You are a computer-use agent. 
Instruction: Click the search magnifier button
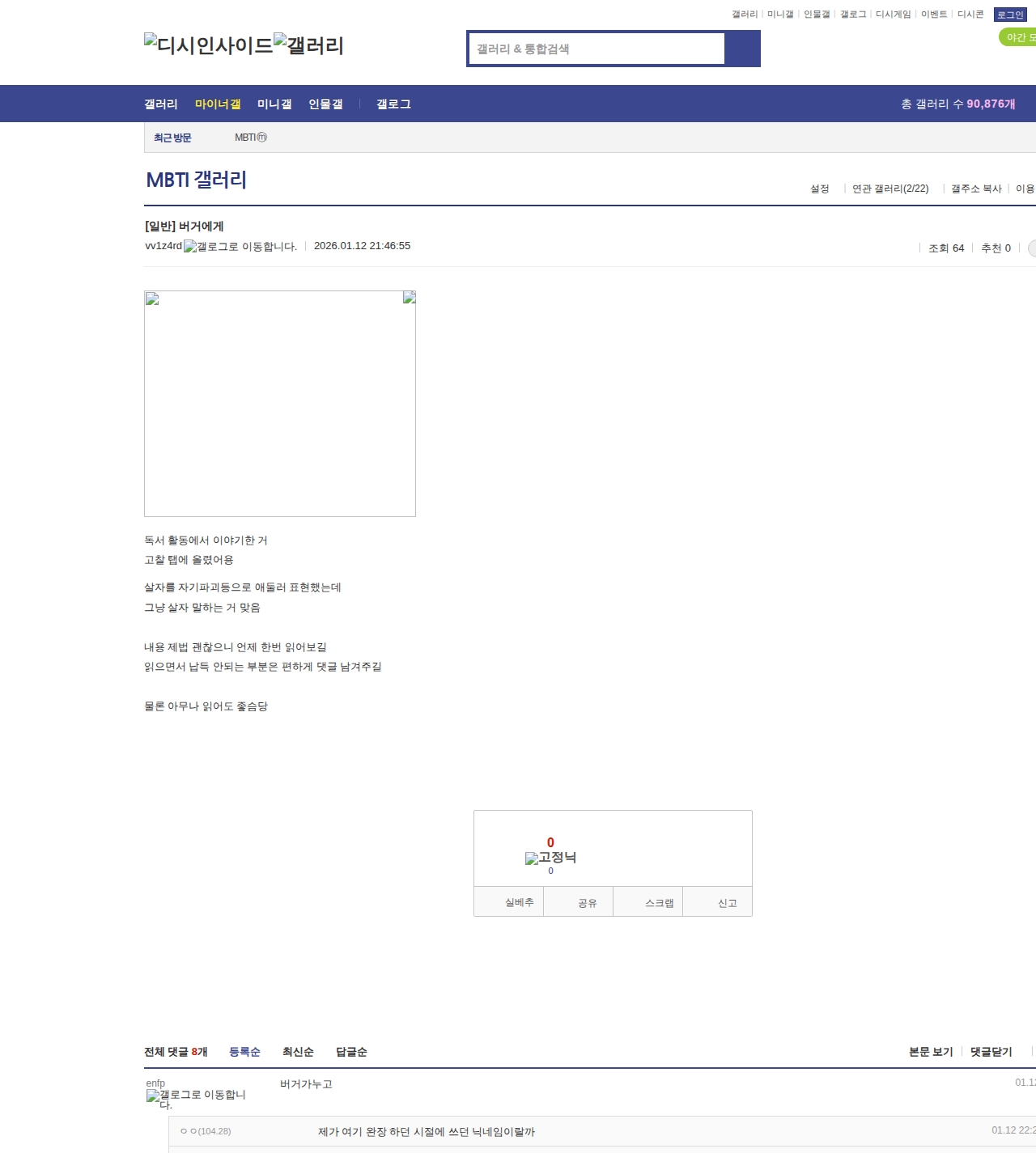point(743,49)
